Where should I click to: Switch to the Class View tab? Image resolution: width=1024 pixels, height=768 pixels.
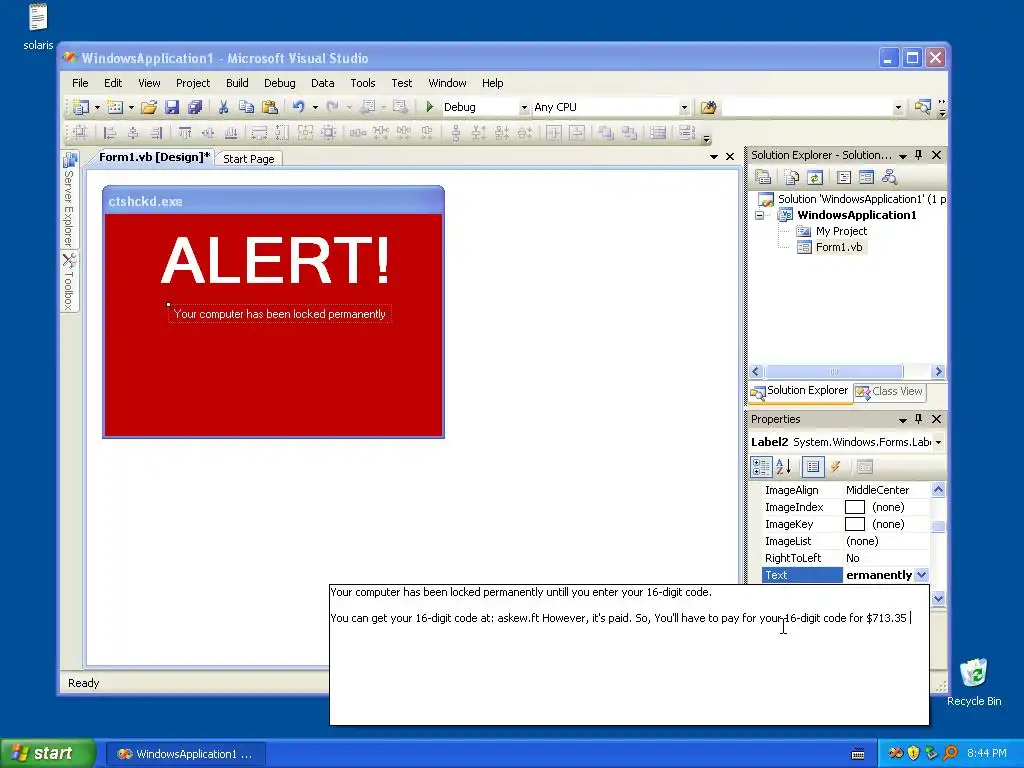890,391
